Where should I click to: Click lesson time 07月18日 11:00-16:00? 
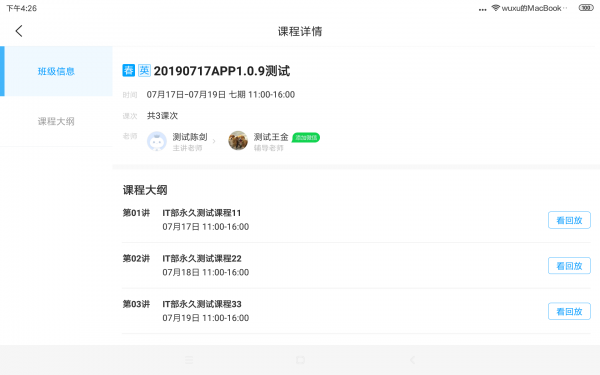[206, 272]
